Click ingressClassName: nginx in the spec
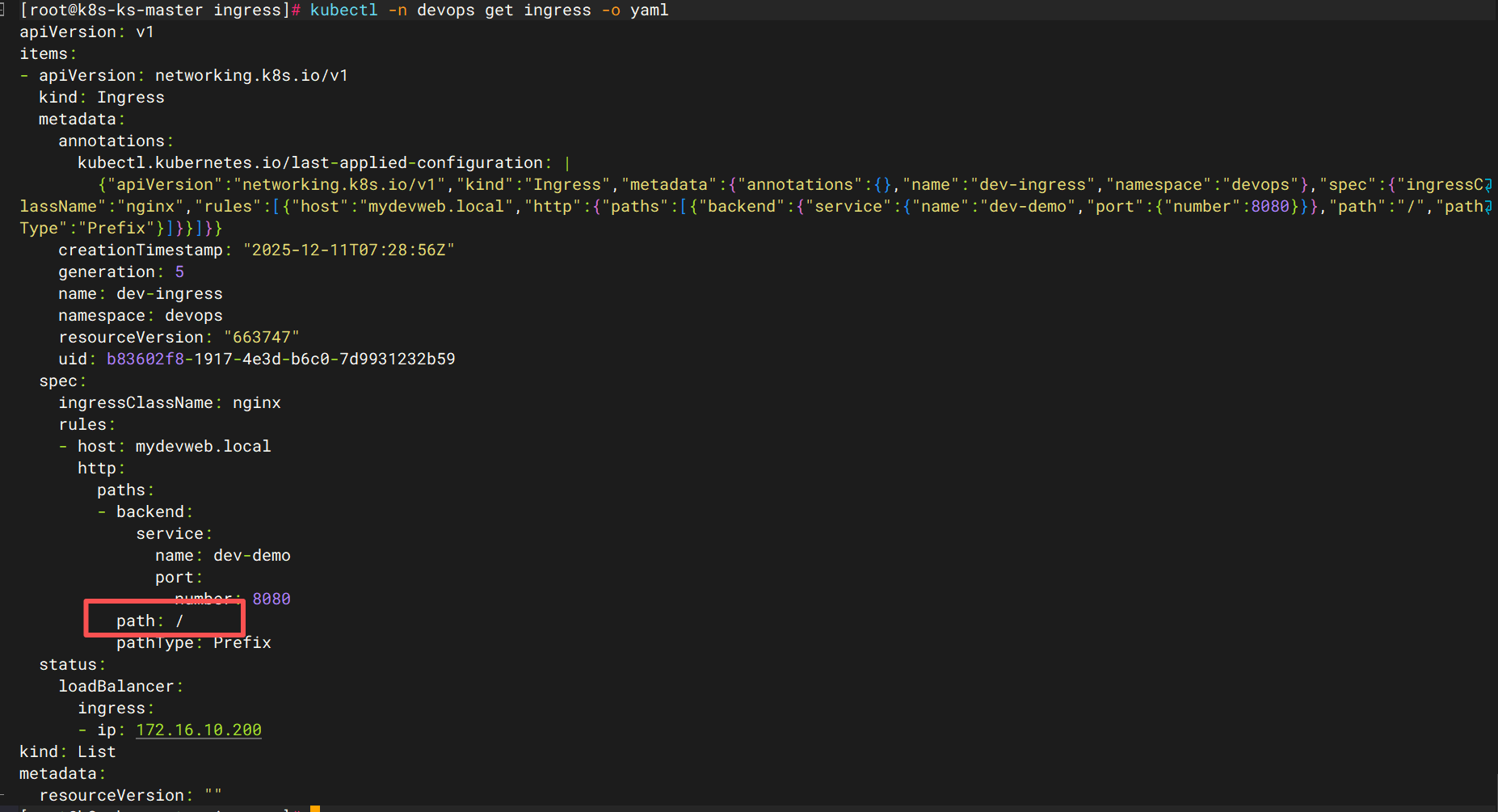Viewport: 1498px width, 812px height. (x=170, y=402)
